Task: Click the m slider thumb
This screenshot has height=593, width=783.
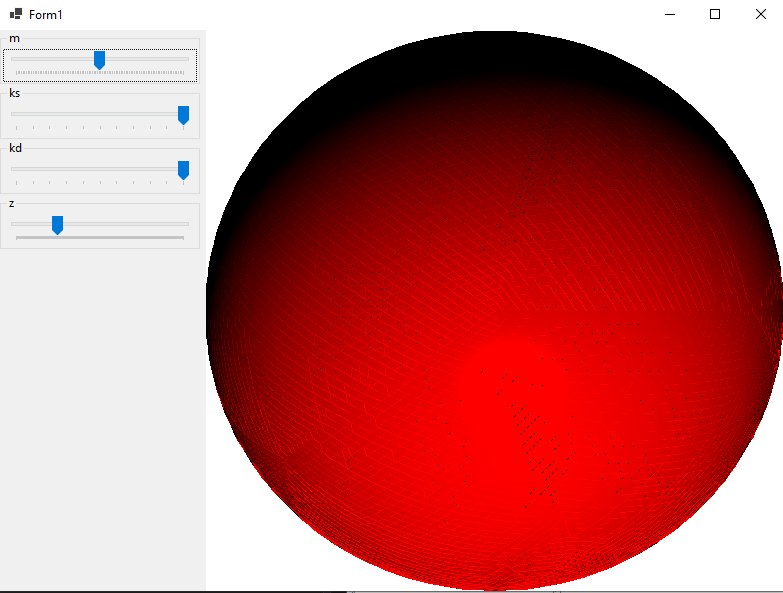Action: (99, 61)
